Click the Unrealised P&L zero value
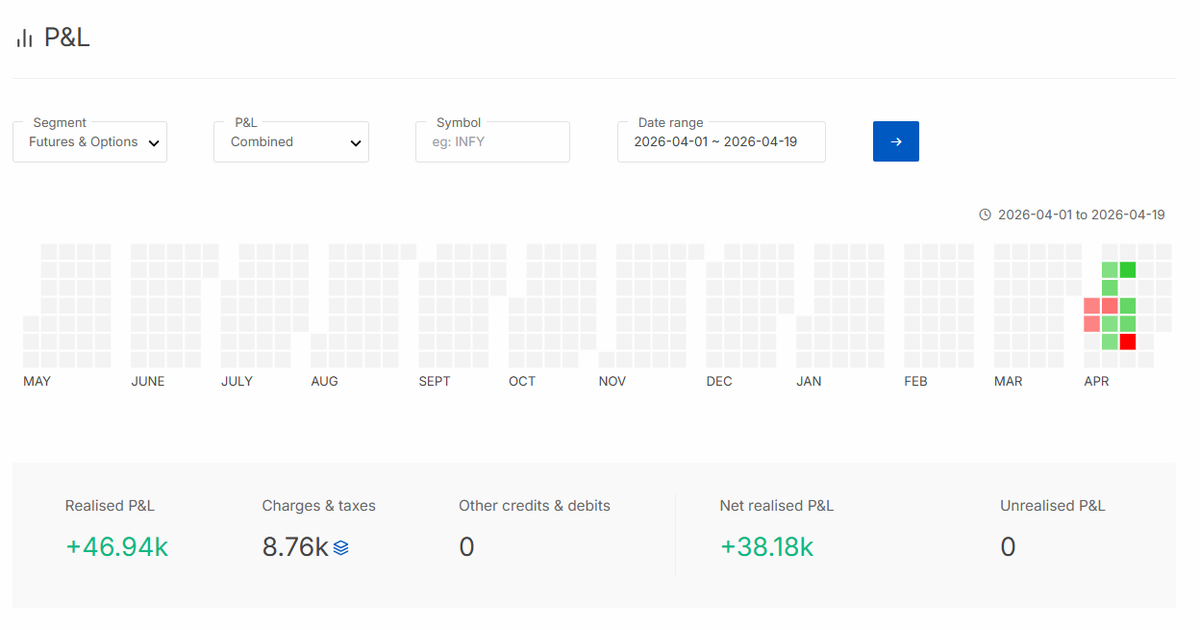Viewport: 1200px width, 630px height. (x=1008, y=547)
